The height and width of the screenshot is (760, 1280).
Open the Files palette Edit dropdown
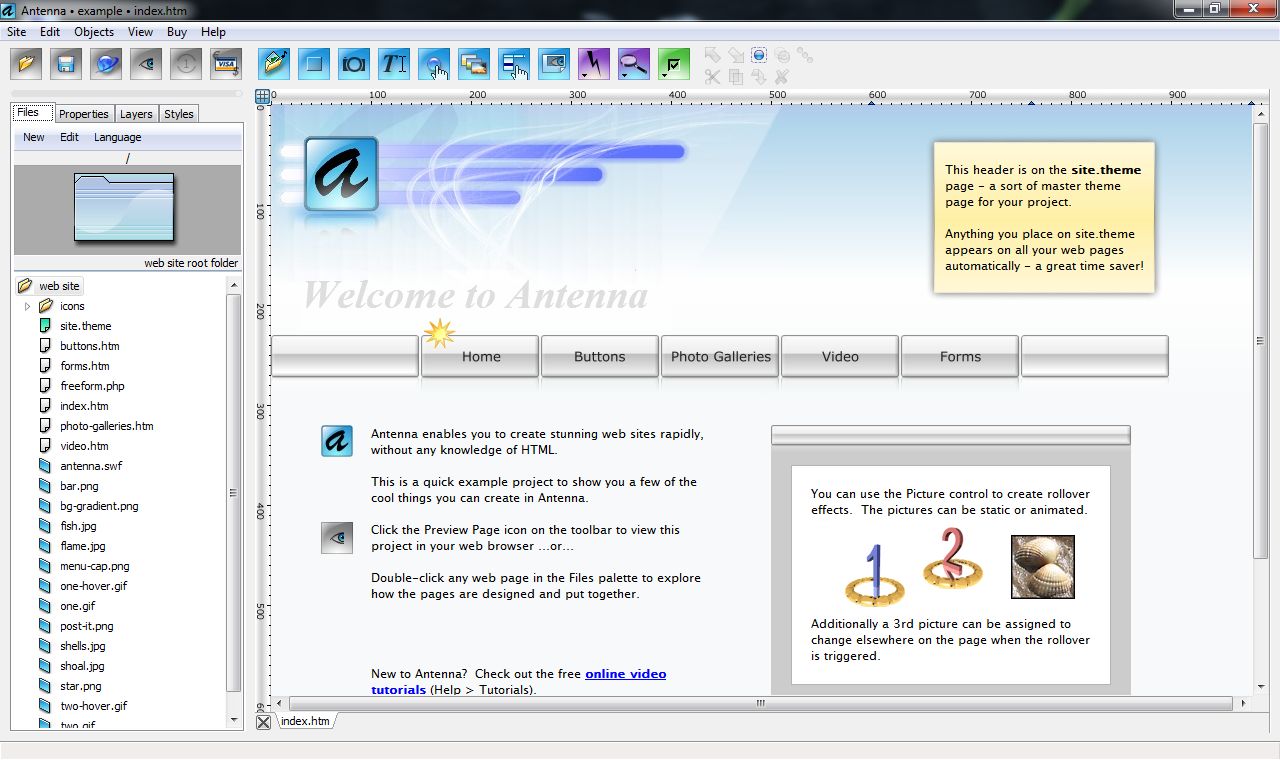click(69, 137)
